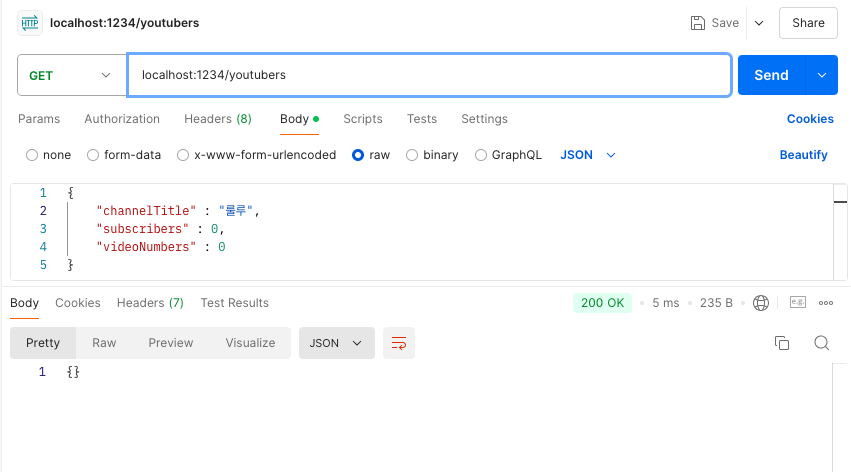Click the Beautify link

coord(803,155)
